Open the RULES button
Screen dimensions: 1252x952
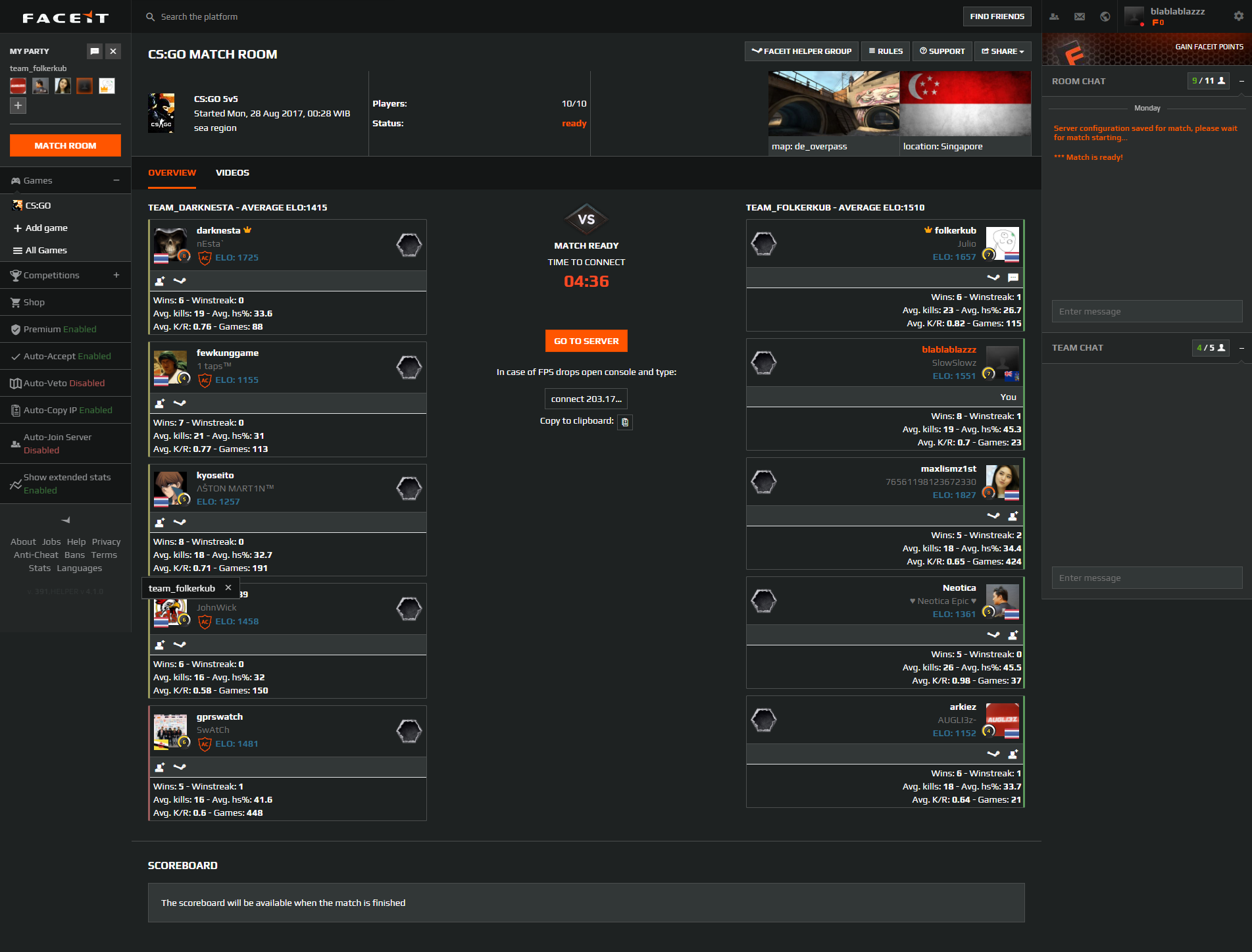(x=886, y=51)
